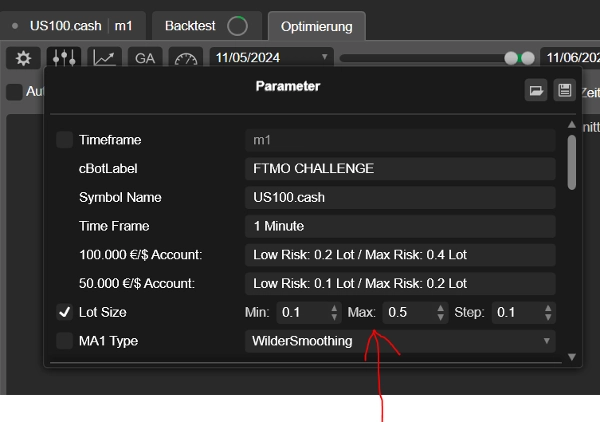
Task: Decrease Lot Size Step with down arrow
Action: (x=548, y=317)
